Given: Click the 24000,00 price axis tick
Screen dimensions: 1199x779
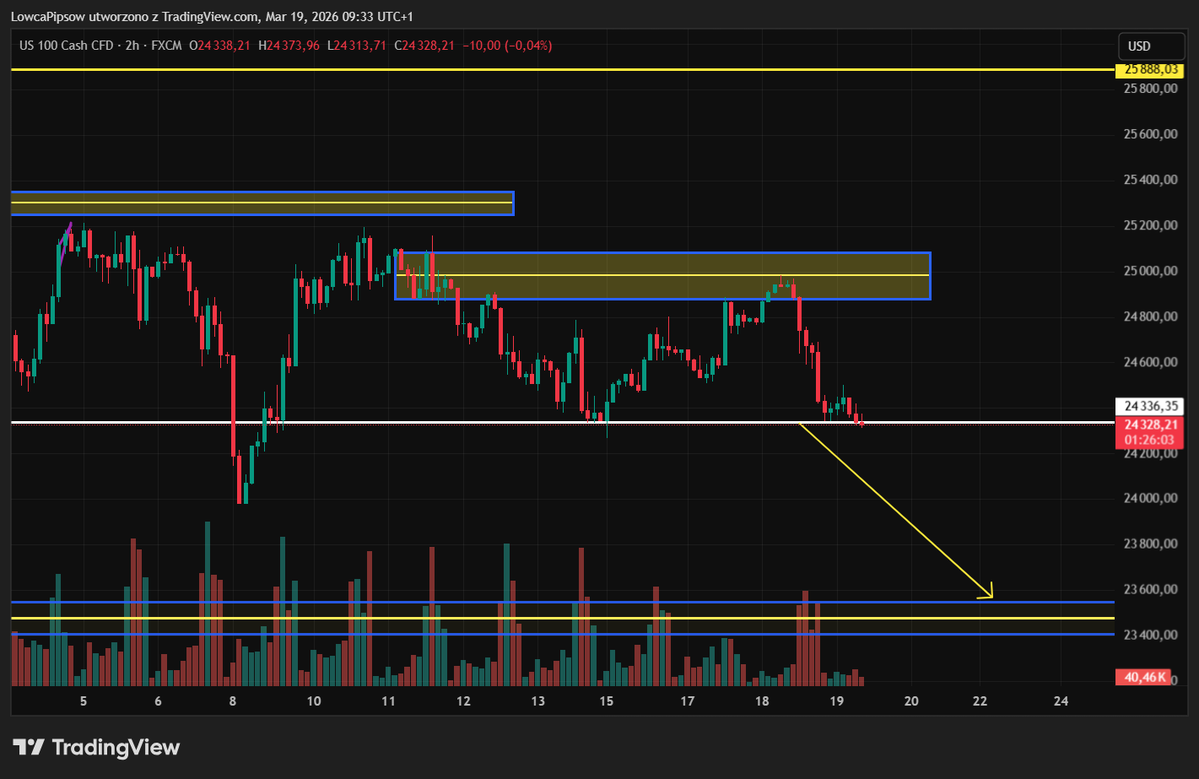Looking at the screenshot, I should tap(1150, 498).
